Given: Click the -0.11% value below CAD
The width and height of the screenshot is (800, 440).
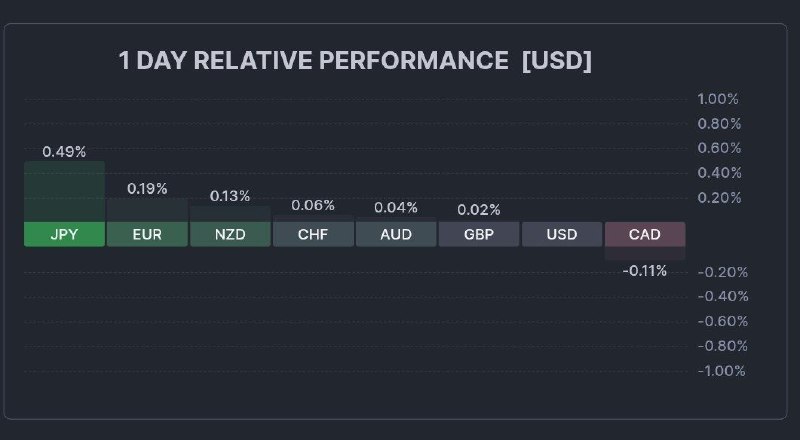Looking at the screenshot, I should (645, 271).
